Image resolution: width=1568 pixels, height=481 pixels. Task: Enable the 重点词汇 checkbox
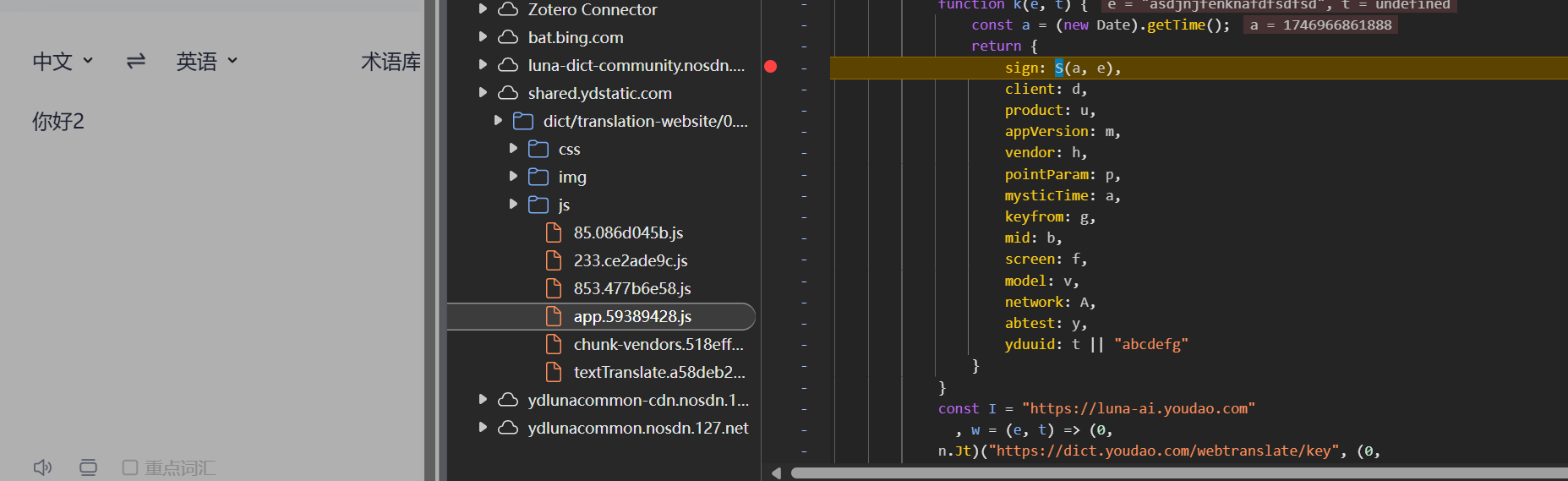[x=130, y=467]
